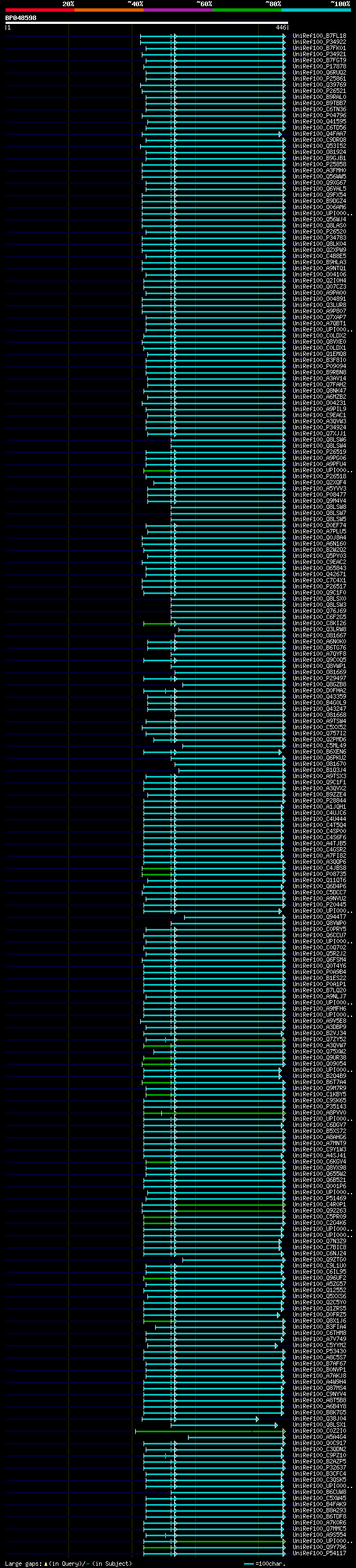Open hit UniRef100_P17878

point(319,66)
